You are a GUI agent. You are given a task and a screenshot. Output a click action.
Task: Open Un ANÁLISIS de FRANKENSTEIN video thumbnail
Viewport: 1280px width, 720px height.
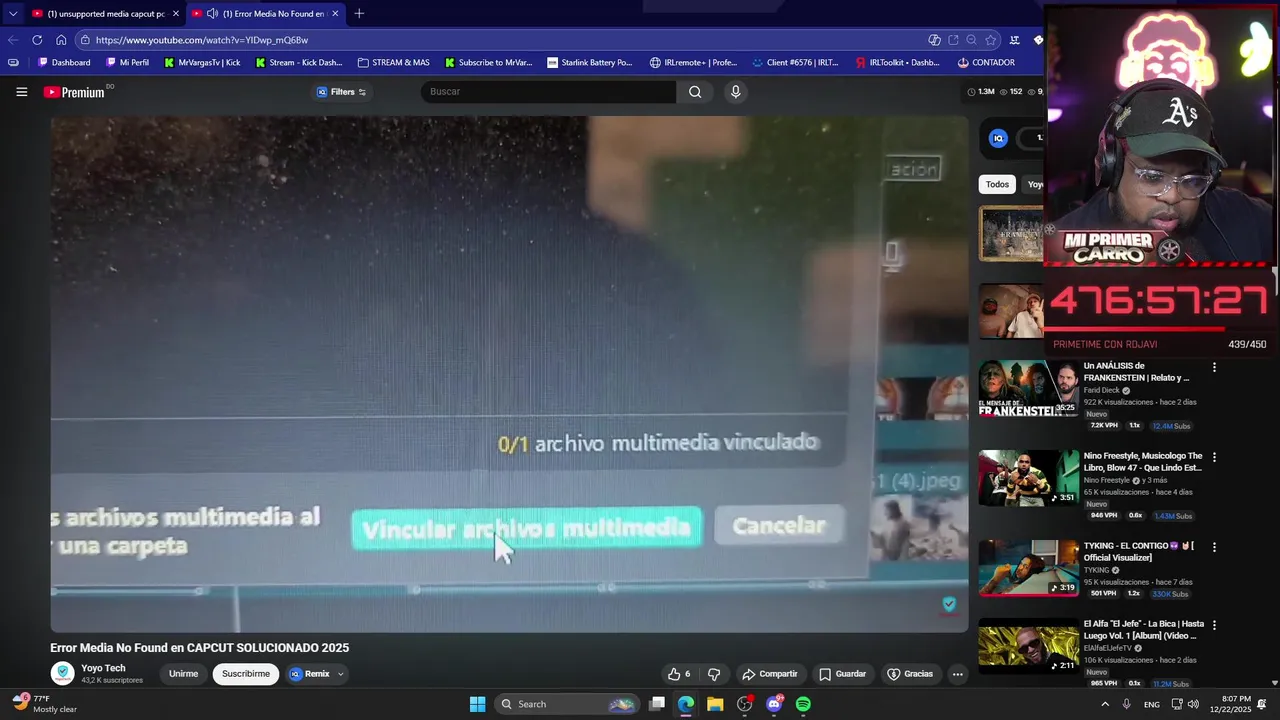click(1028, 388)
